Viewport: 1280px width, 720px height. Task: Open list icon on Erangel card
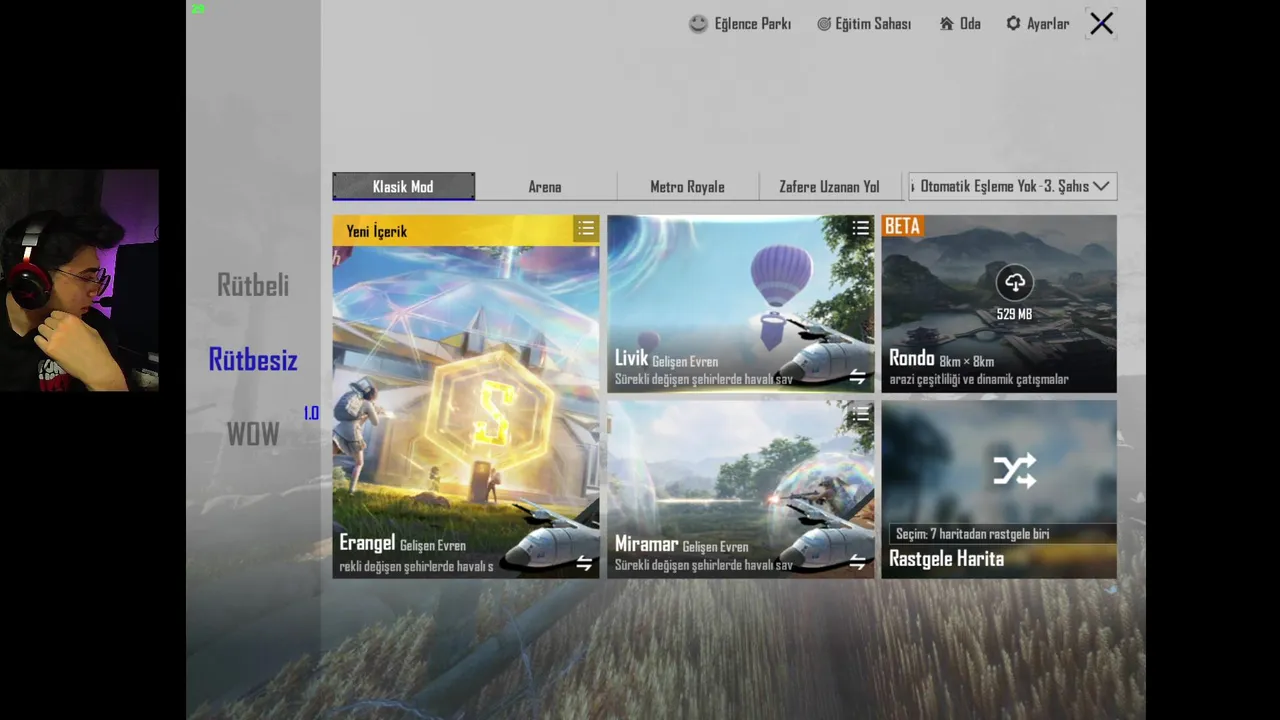[586, 229]
